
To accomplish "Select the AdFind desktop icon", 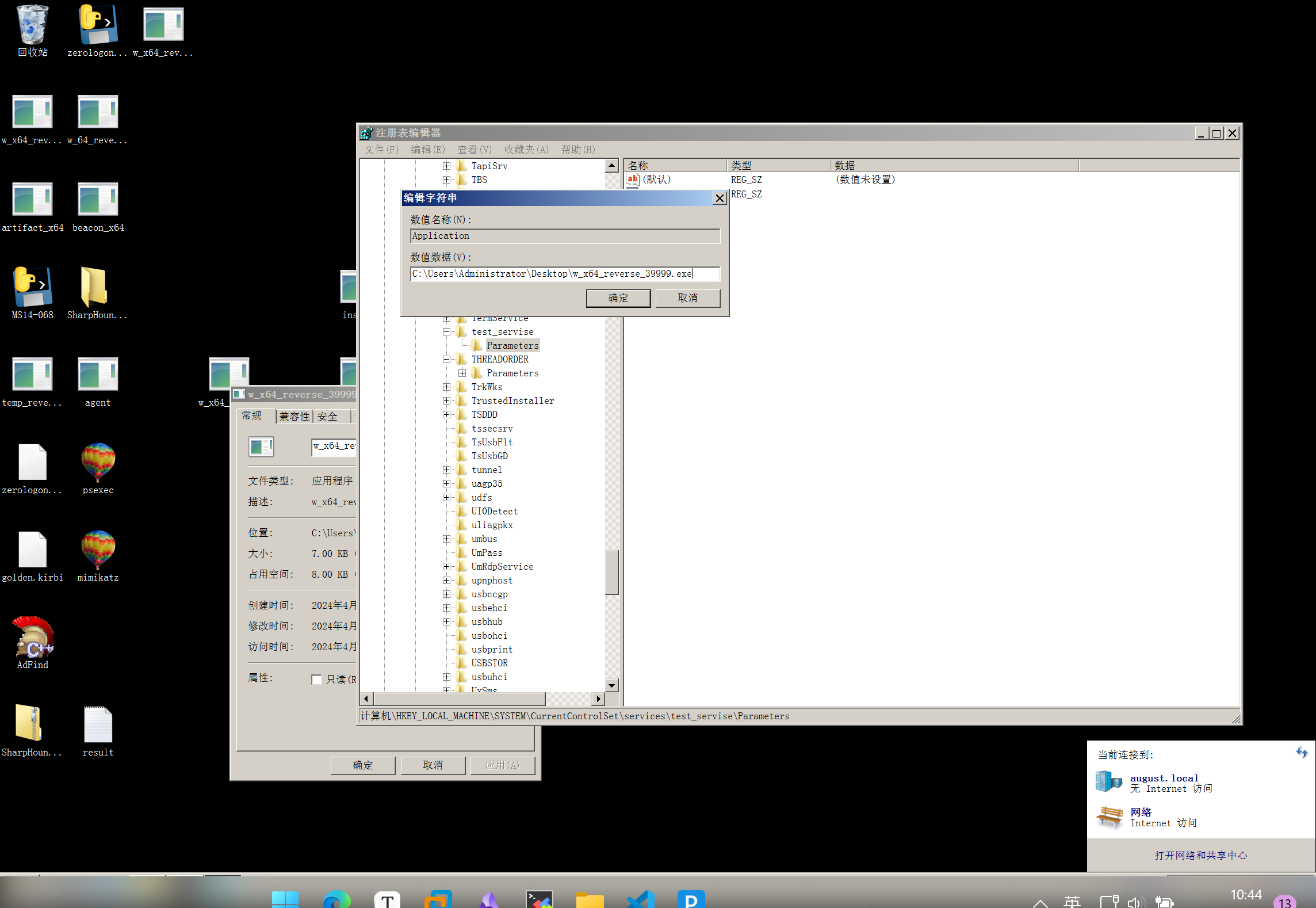I will point(33,636).
